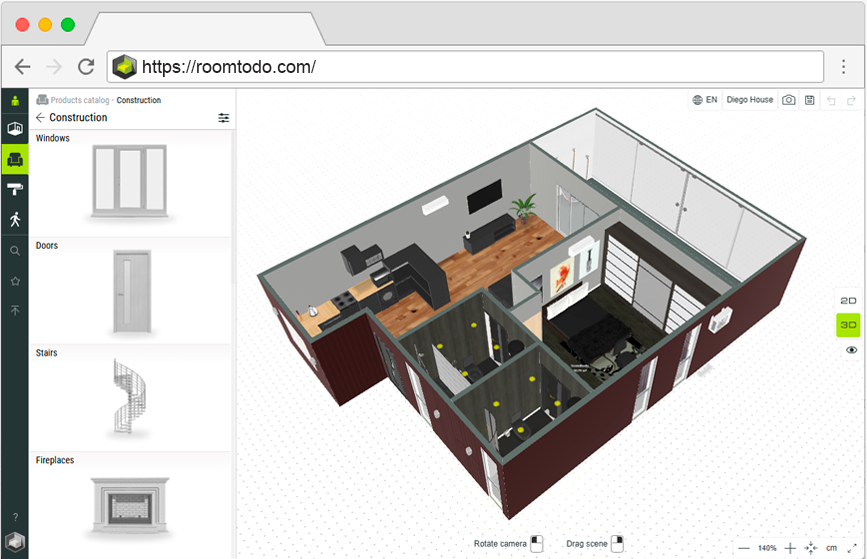867x559 pixels.
Task: Open the search tool in left sidebar
Action: point(14,251)
